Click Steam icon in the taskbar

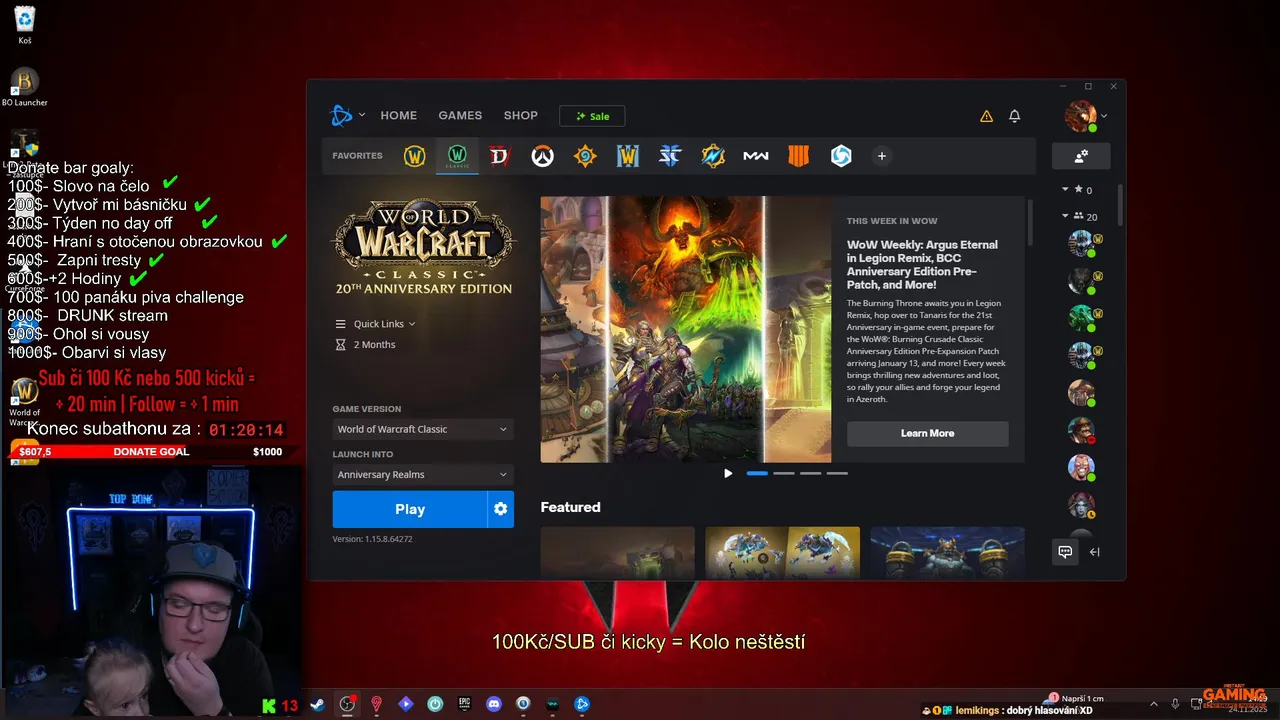tap(317, 704)
